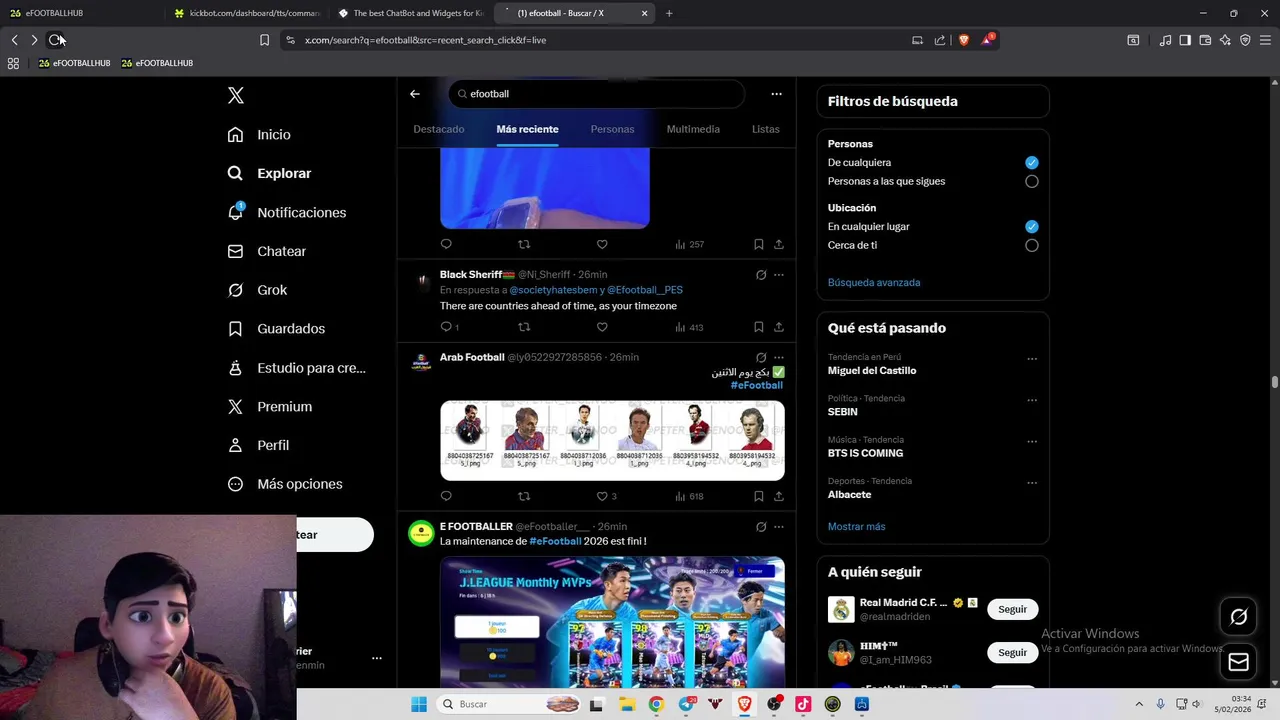
Task: Select En cualquier lugar location filter
Action: point(1031,226)
